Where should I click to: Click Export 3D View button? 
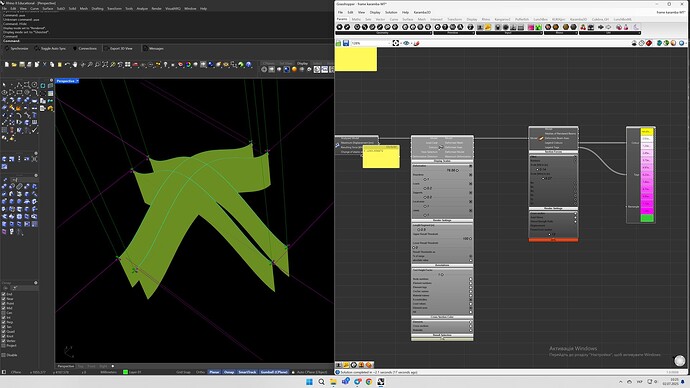click(118, 48)
